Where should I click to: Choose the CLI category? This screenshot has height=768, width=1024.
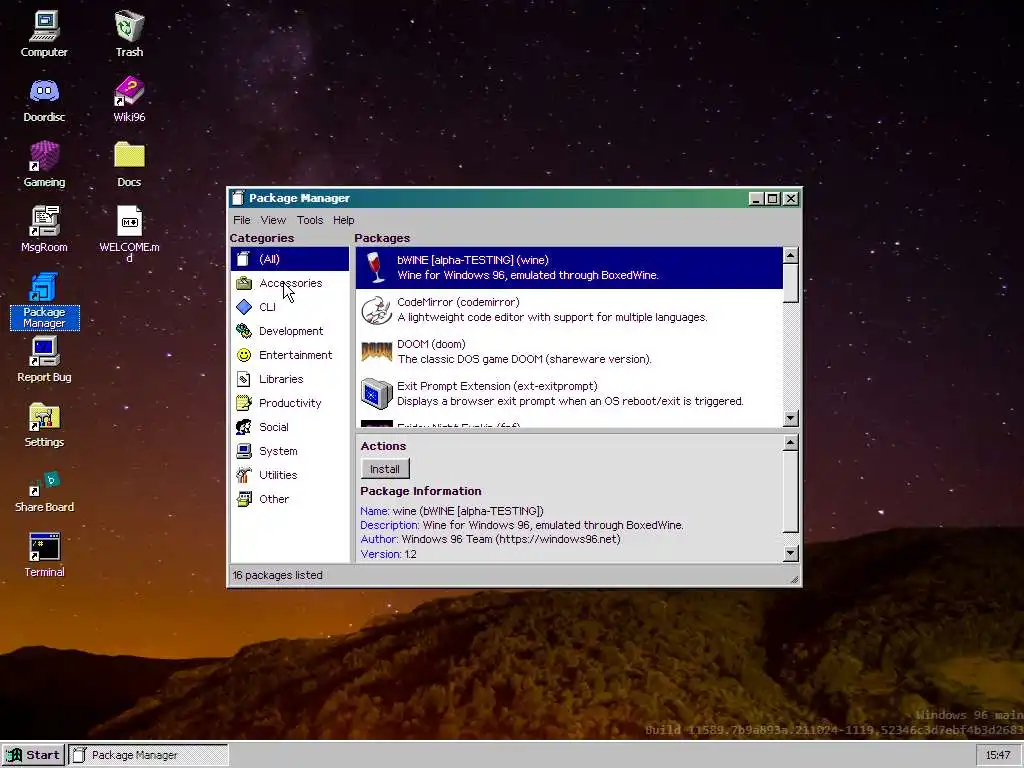(x=290, y=307)
